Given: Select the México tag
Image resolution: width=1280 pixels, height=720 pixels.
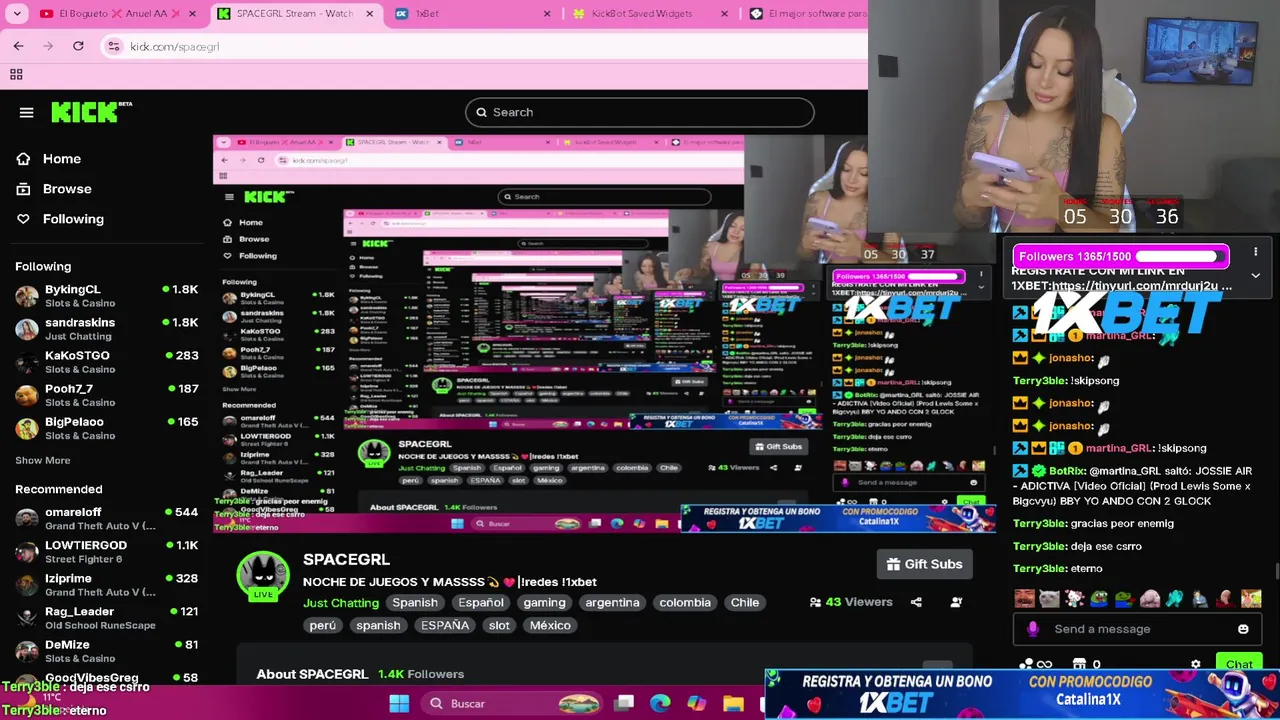Looking at the screenshot, I should tap(550, 626).
